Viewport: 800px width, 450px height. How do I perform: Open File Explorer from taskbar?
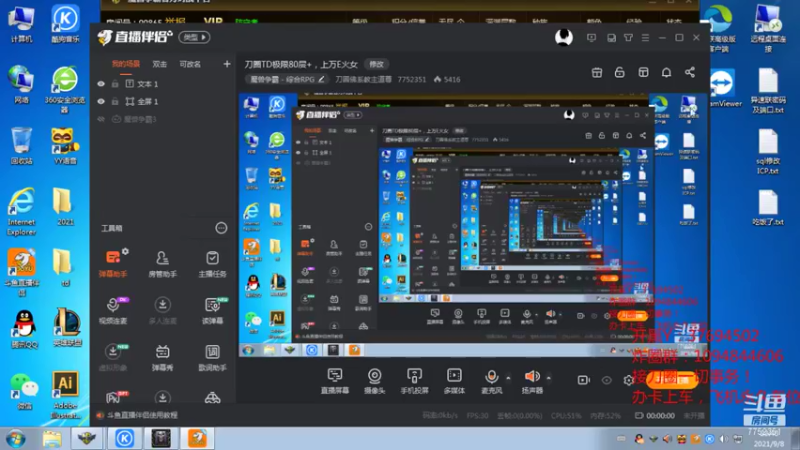coord(52,439)
